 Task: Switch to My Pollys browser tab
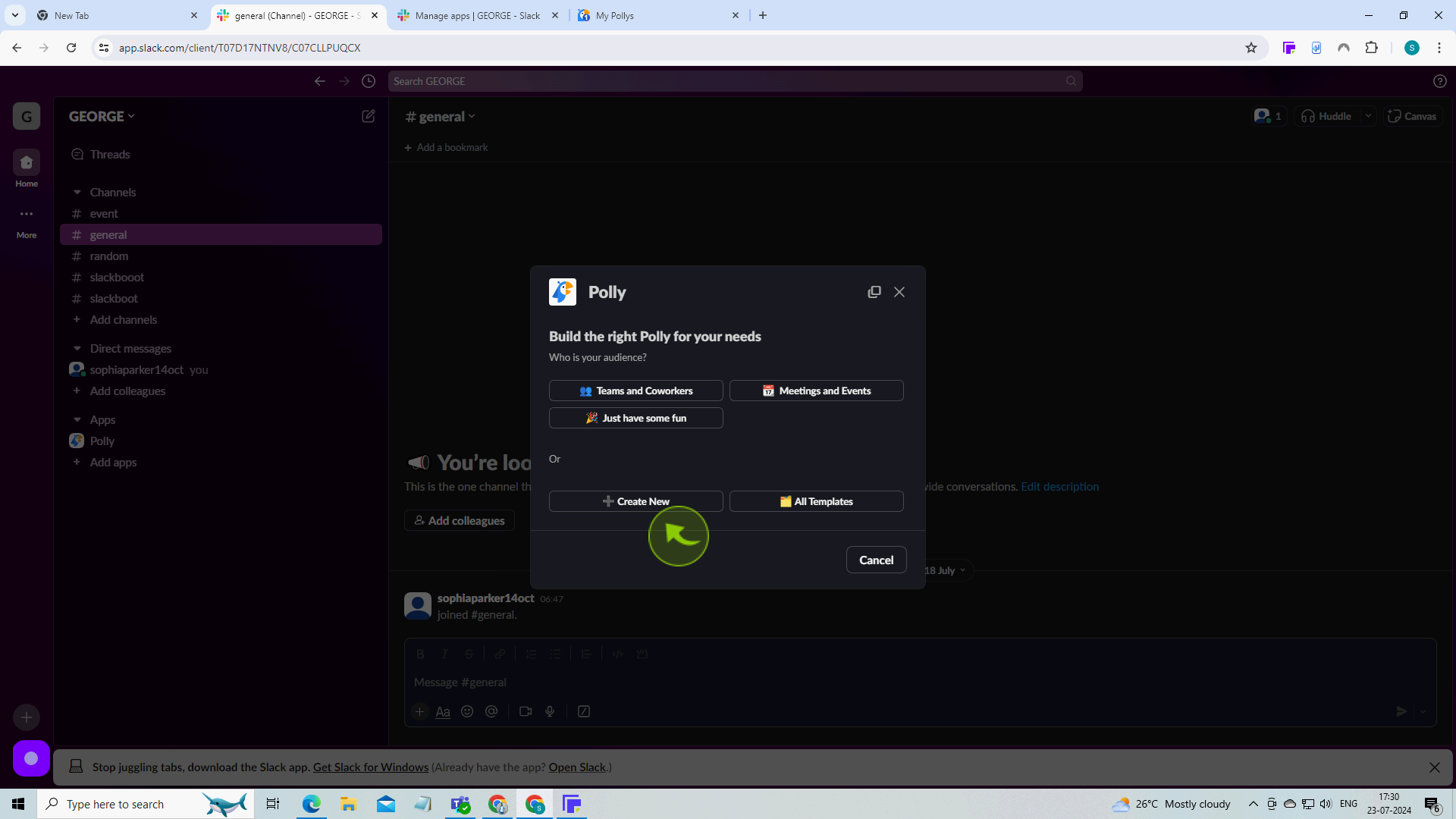(658, 15)
